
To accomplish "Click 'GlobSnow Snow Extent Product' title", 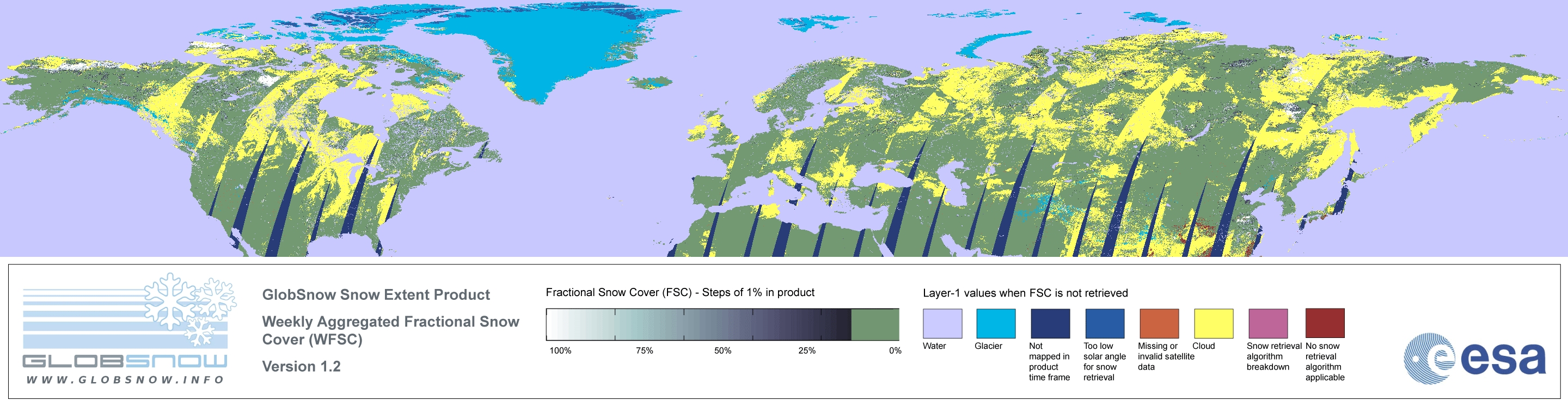I will click(x=376, y=294).
